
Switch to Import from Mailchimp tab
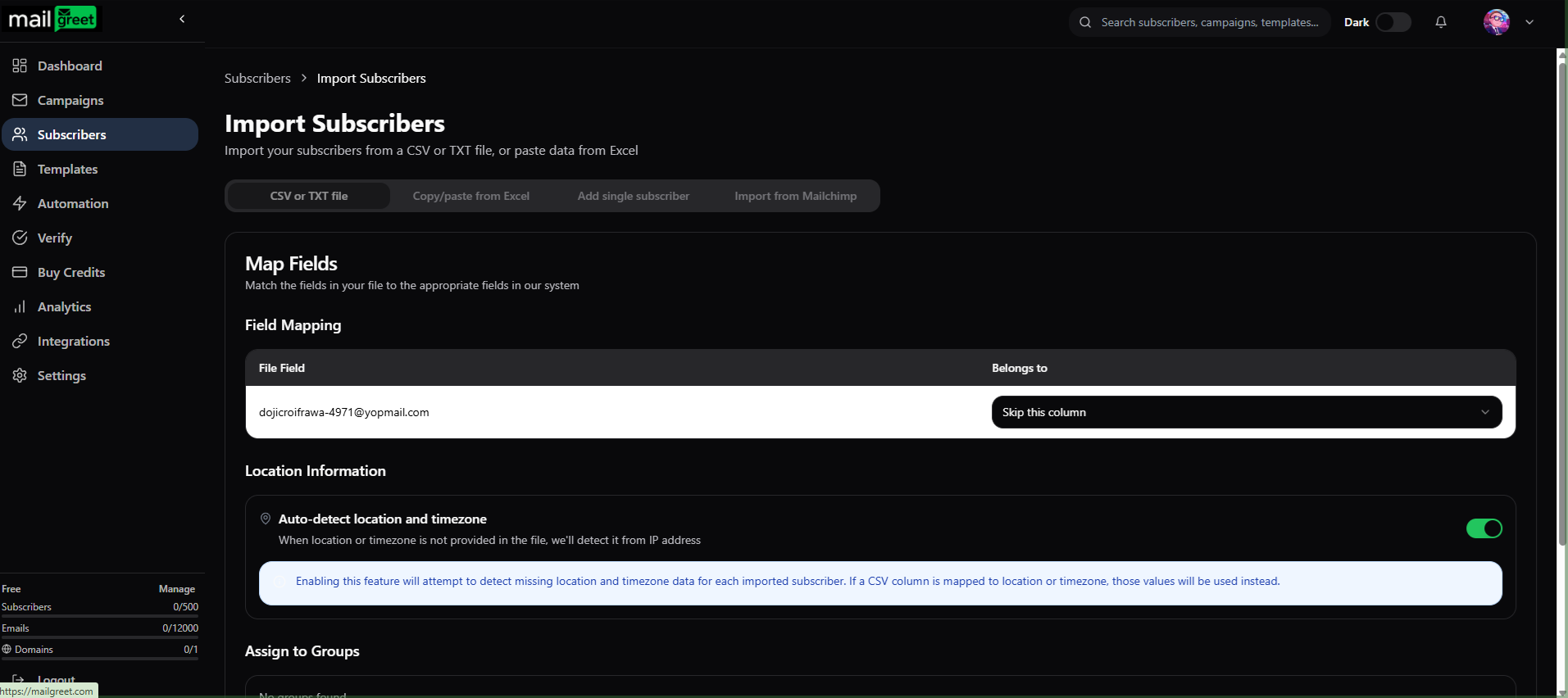pos(796,196)
